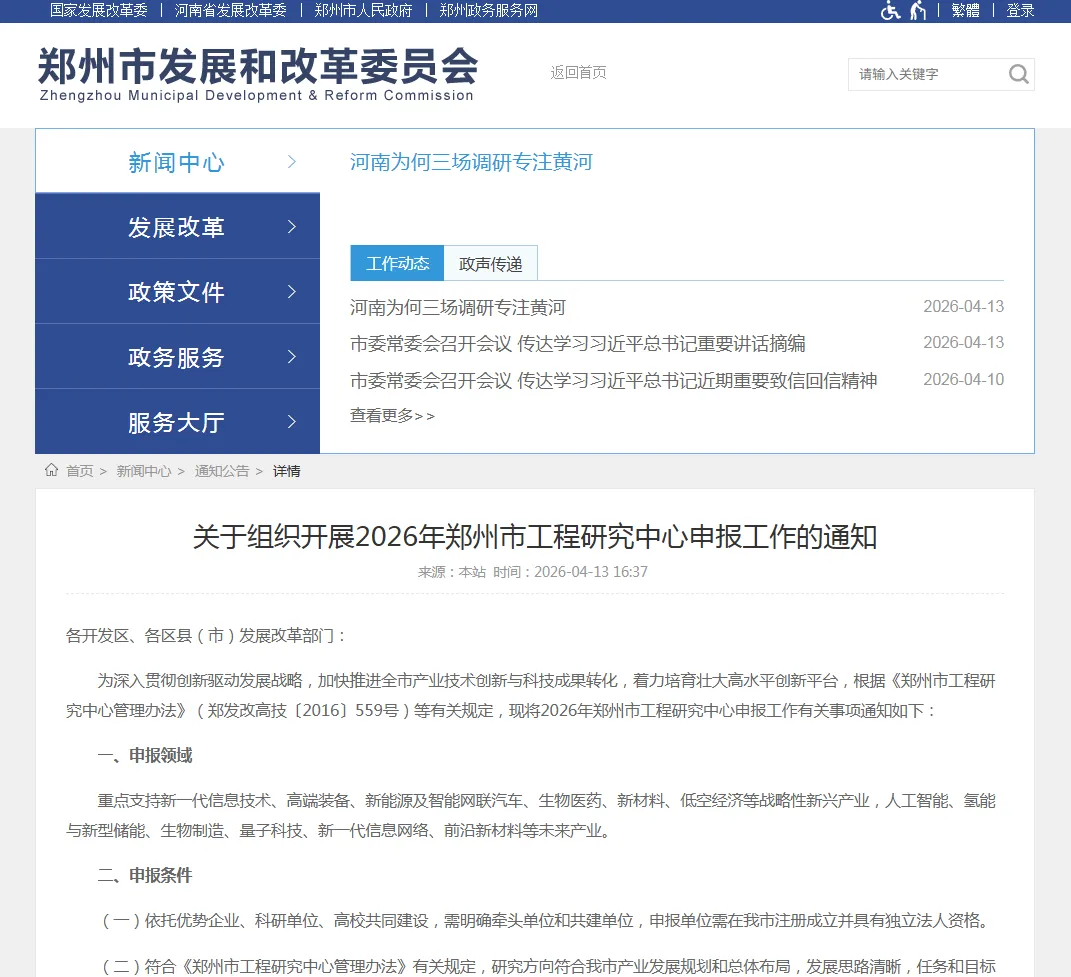Open the 政务服务 menu item
The image size is (1071, 977).
(178, 356)
